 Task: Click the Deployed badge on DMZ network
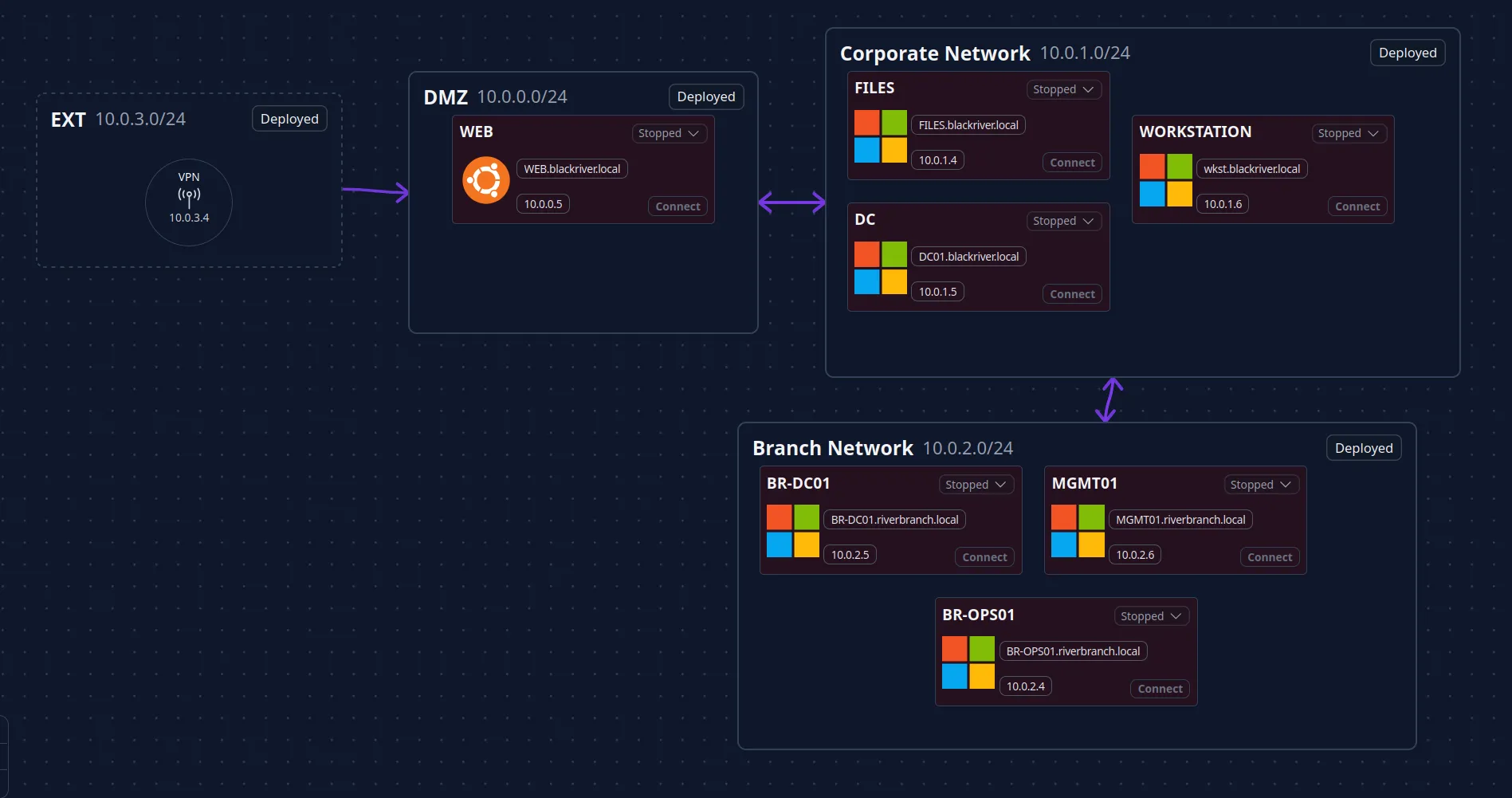[706, 96]
